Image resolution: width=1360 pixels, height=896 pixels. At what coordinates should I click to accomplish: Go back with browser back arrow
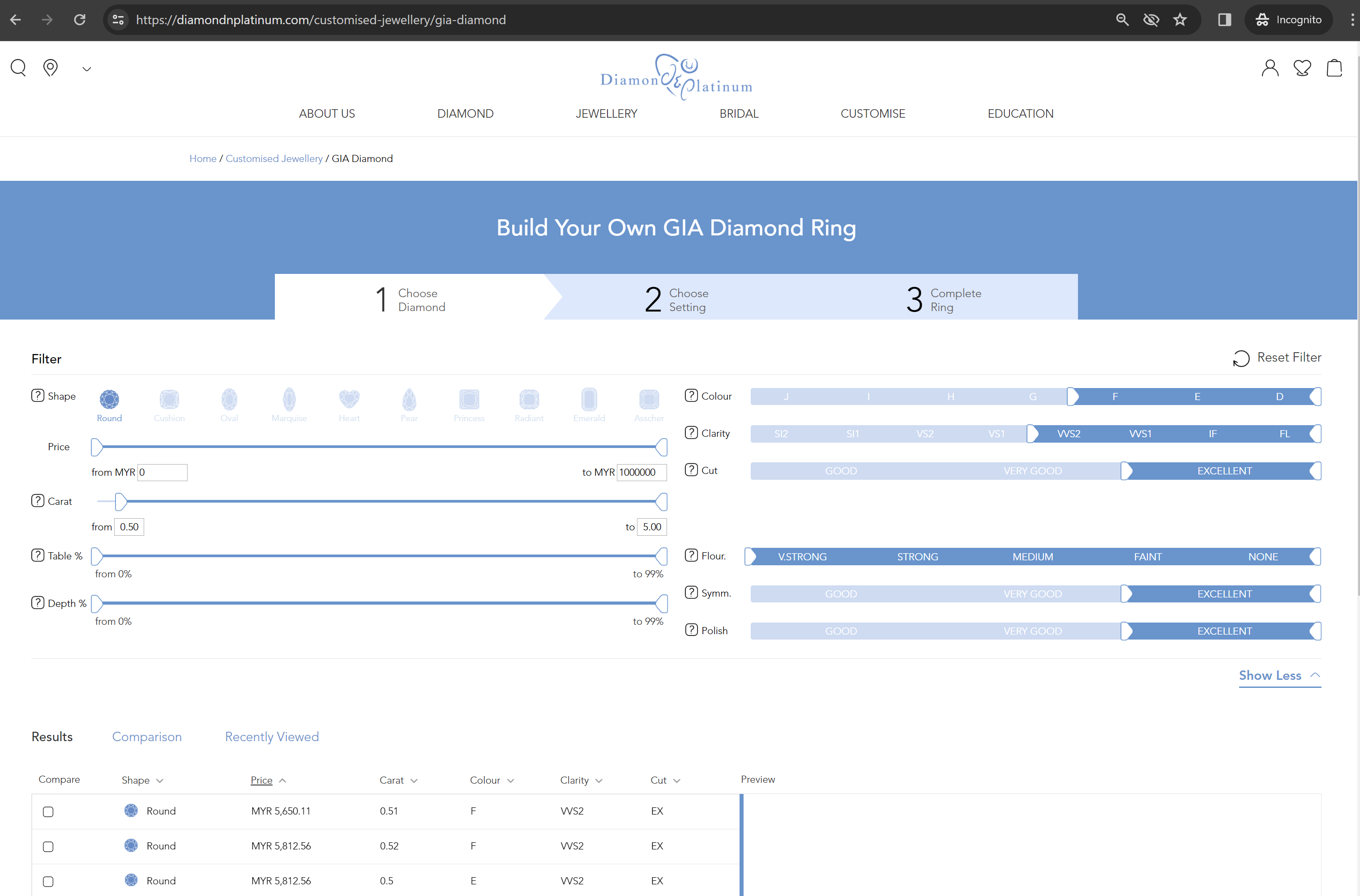click(15, 20)
